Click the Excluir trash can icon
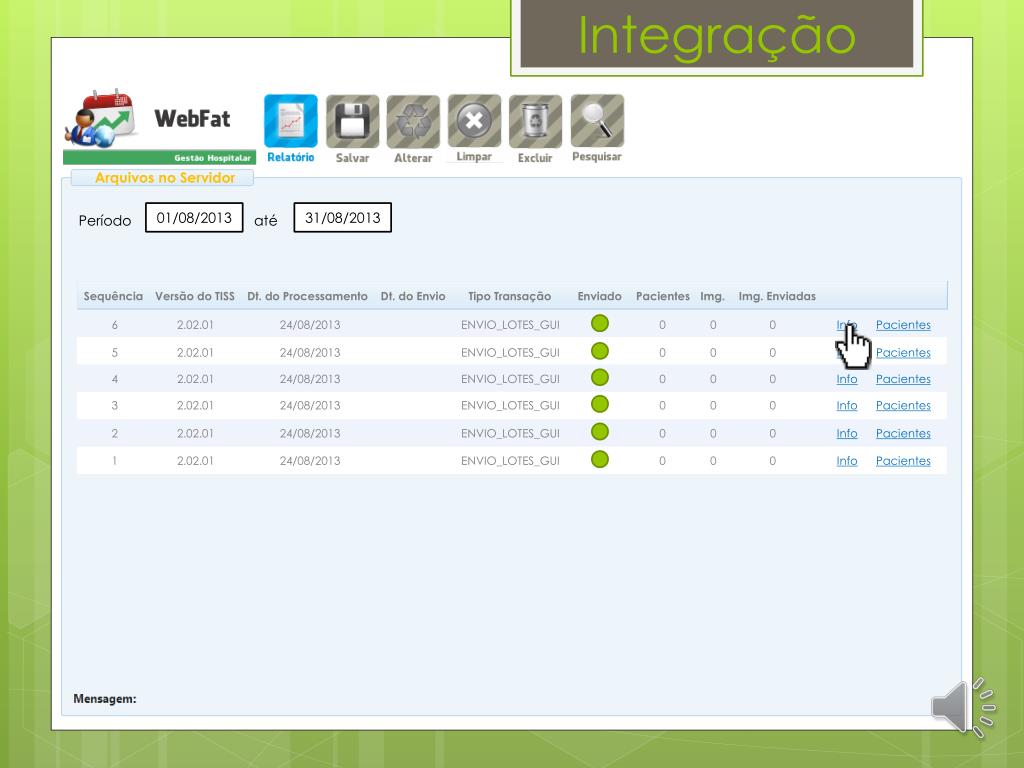The image size is (1024, 768). point(536,121)
